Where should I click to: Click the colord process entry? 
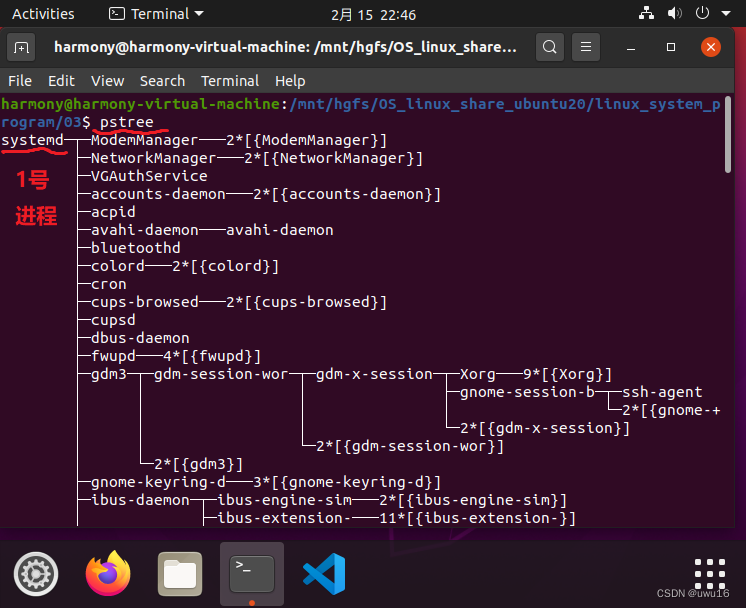tap(118, 266)
